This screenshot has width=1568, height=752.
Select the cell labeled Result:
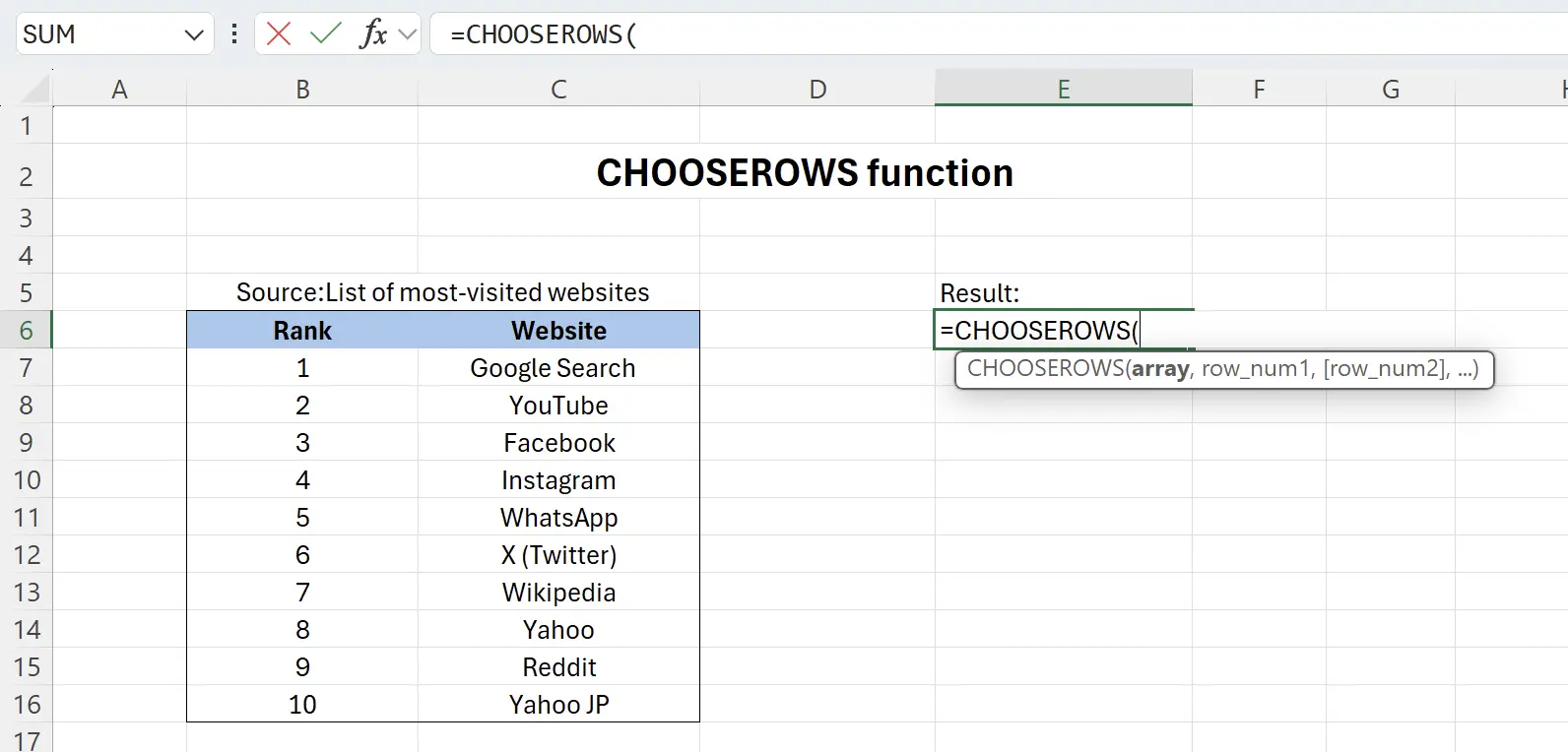1064,292
